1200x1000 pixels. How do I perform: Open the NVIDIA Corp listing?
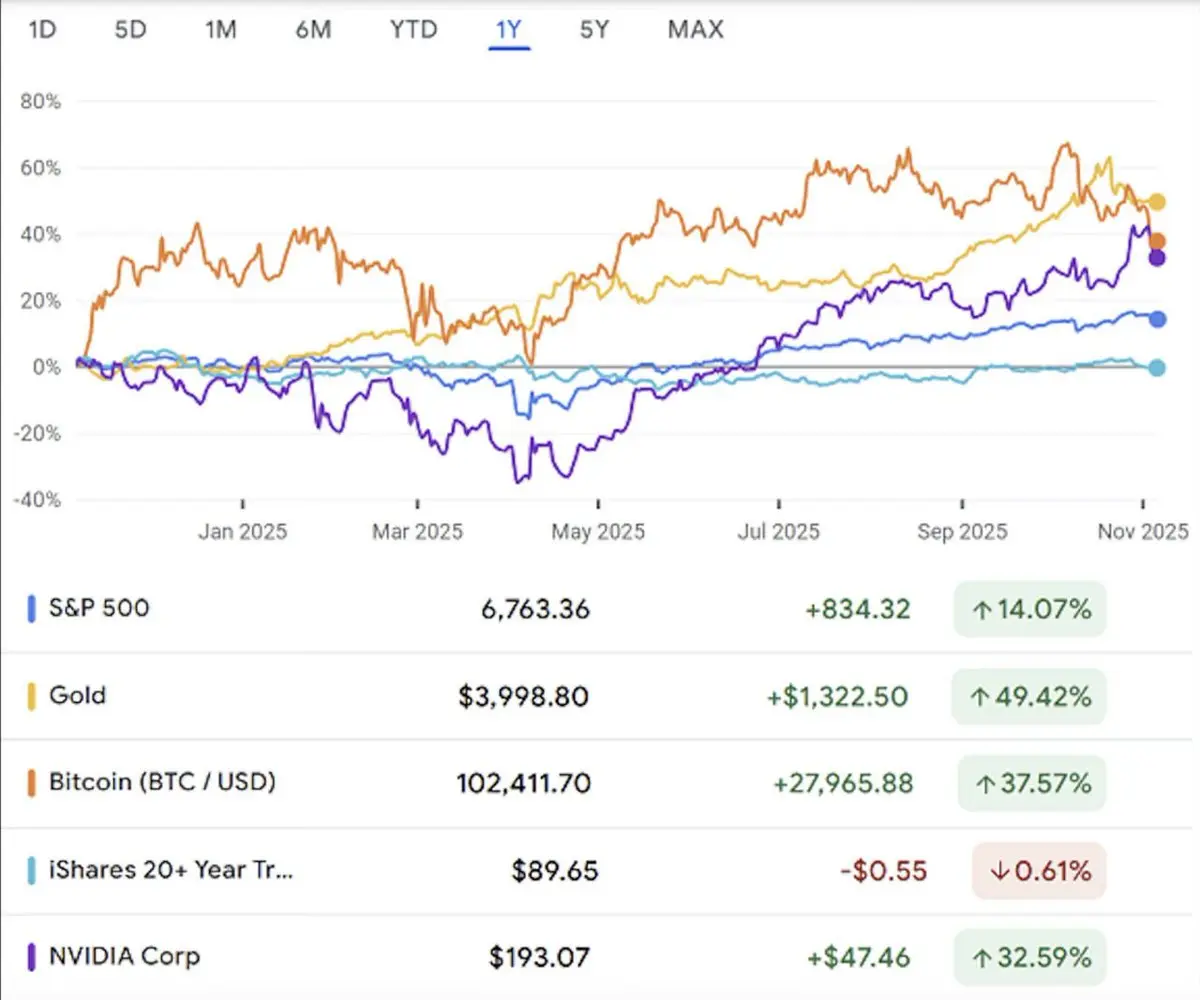pyautogui.click(x=124, y=955)
